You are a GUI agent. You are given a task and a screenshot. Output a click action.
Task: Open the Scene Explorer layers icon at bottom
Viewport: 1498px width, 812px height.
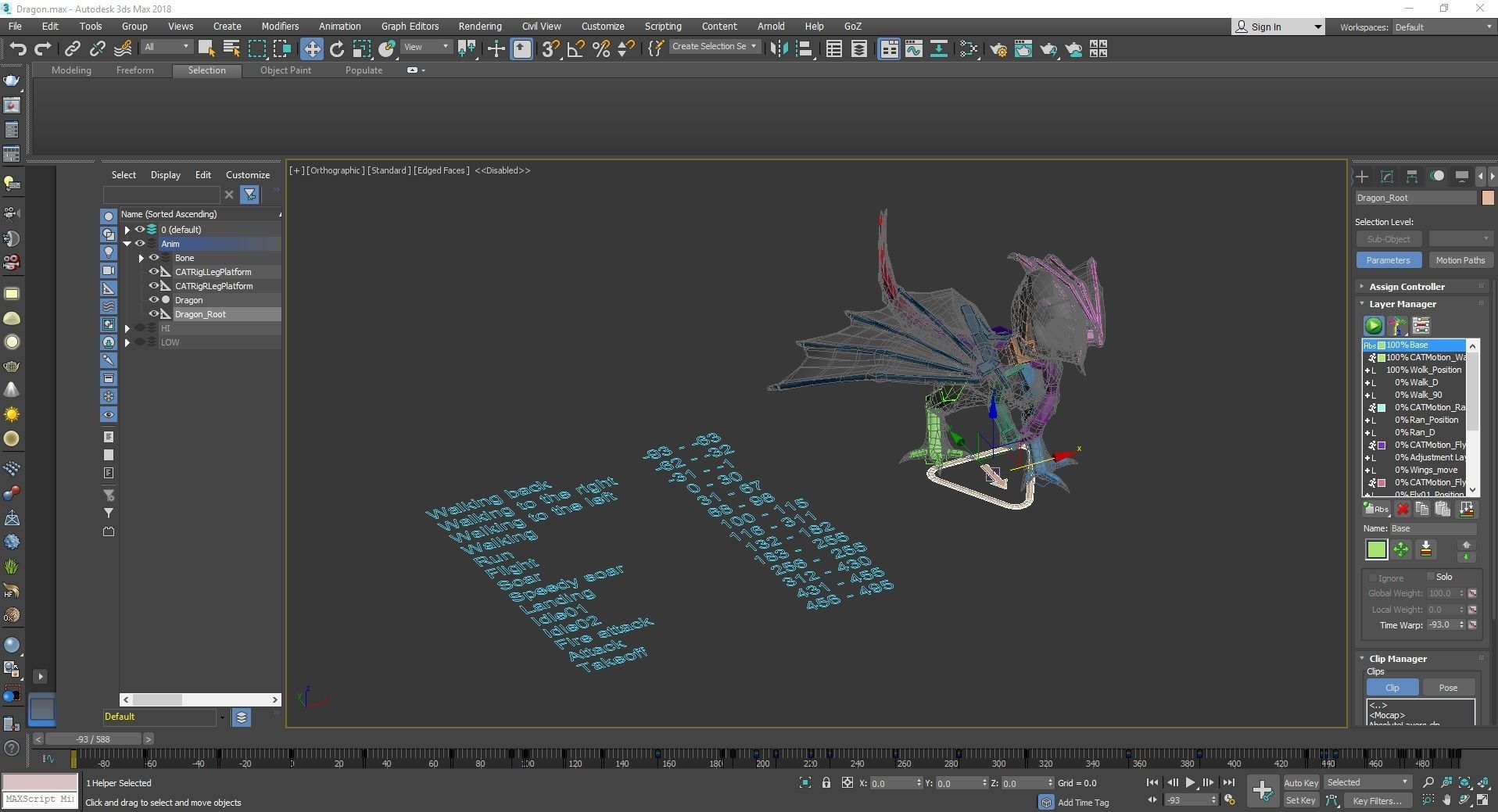241,717
